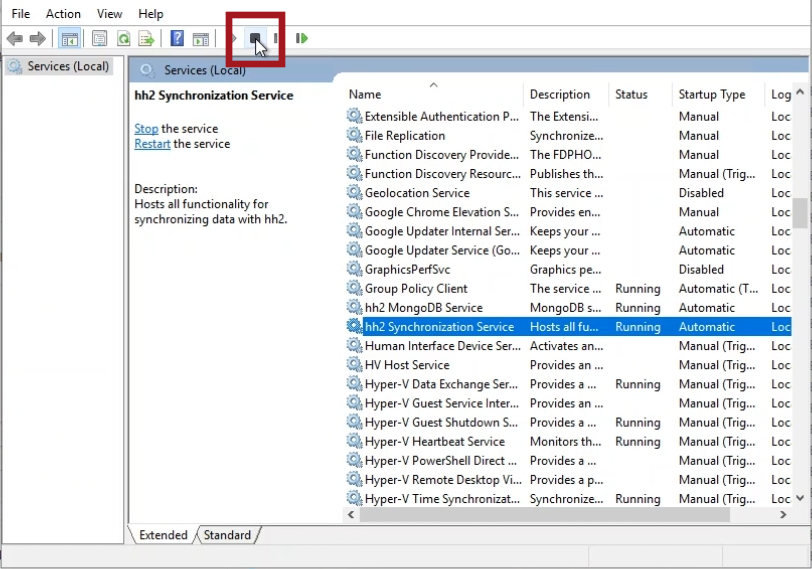Open the Help menu
This screenshot has width=812, height=569.
pos(151,13)
